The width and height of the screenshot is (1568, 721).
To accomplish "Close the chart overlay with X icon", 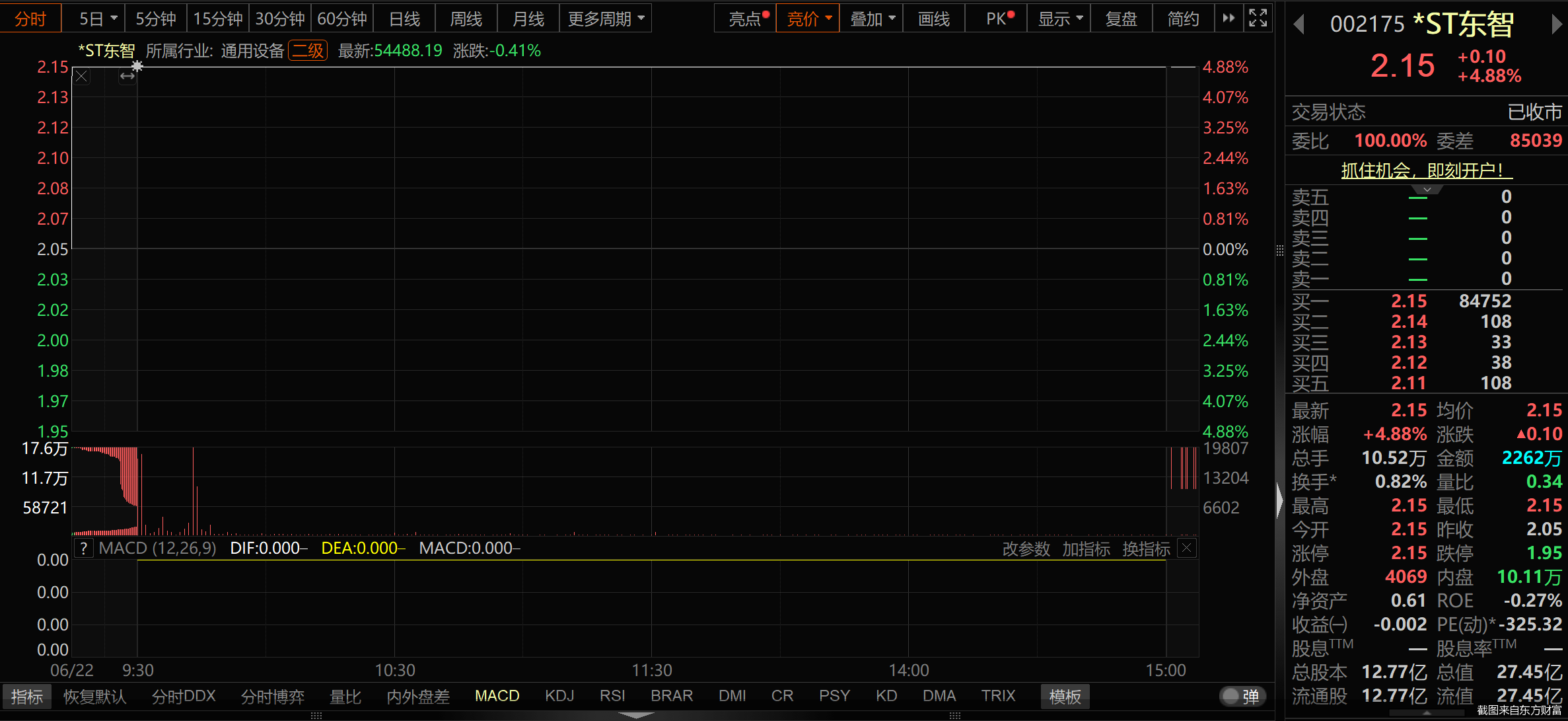I will coord(81,77).
